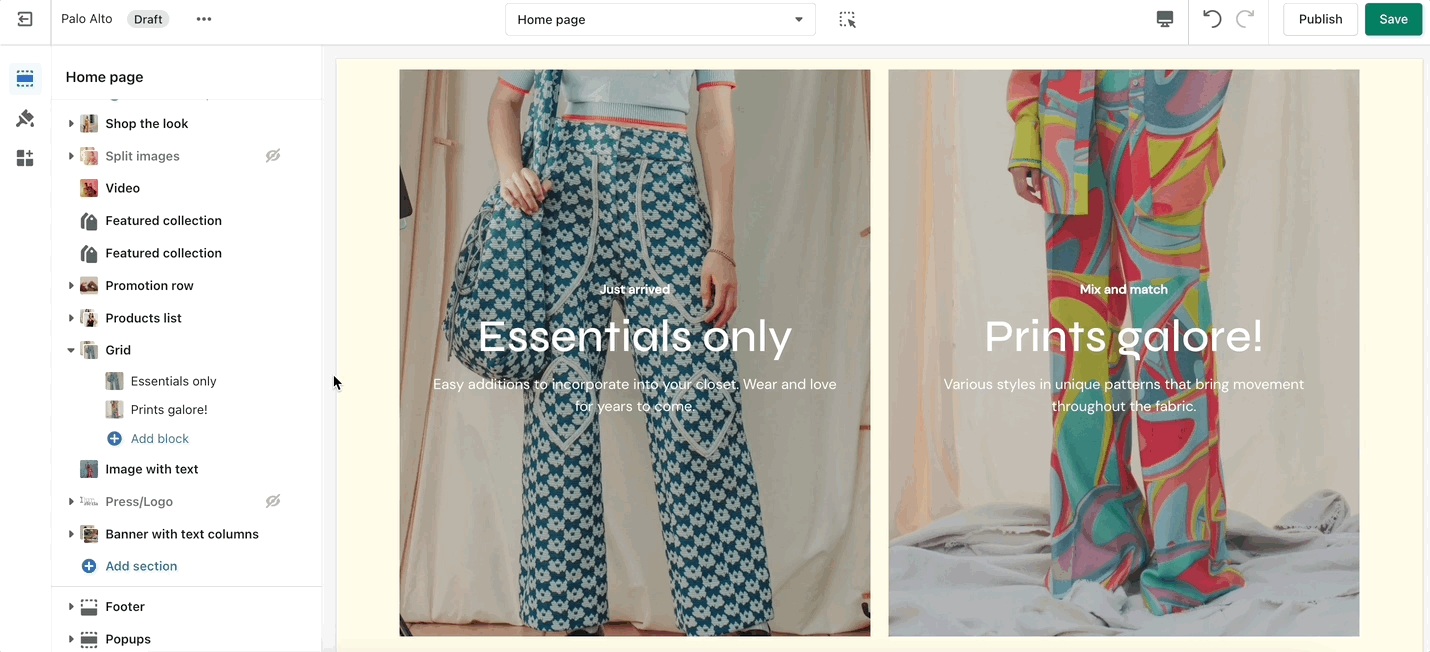Click the exit editor icon

(25, 19)
